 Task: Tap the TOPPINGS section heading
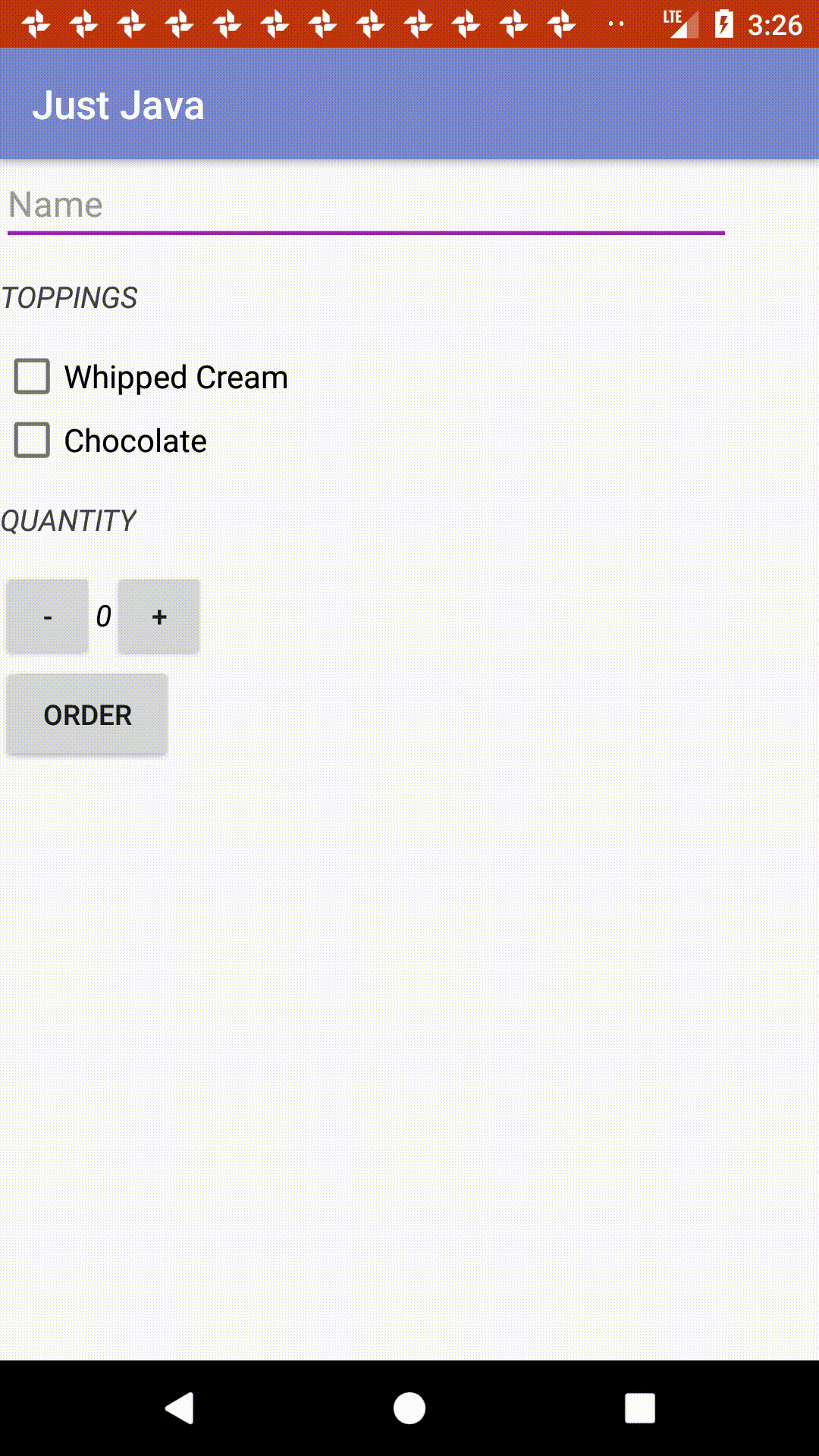pos(69,298)
